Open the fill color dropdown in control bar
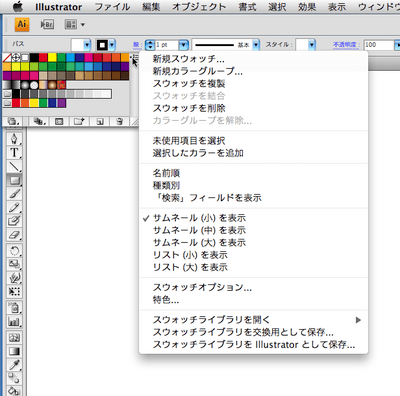This screenshot has height=396, width=400. (x=87, y=45)
